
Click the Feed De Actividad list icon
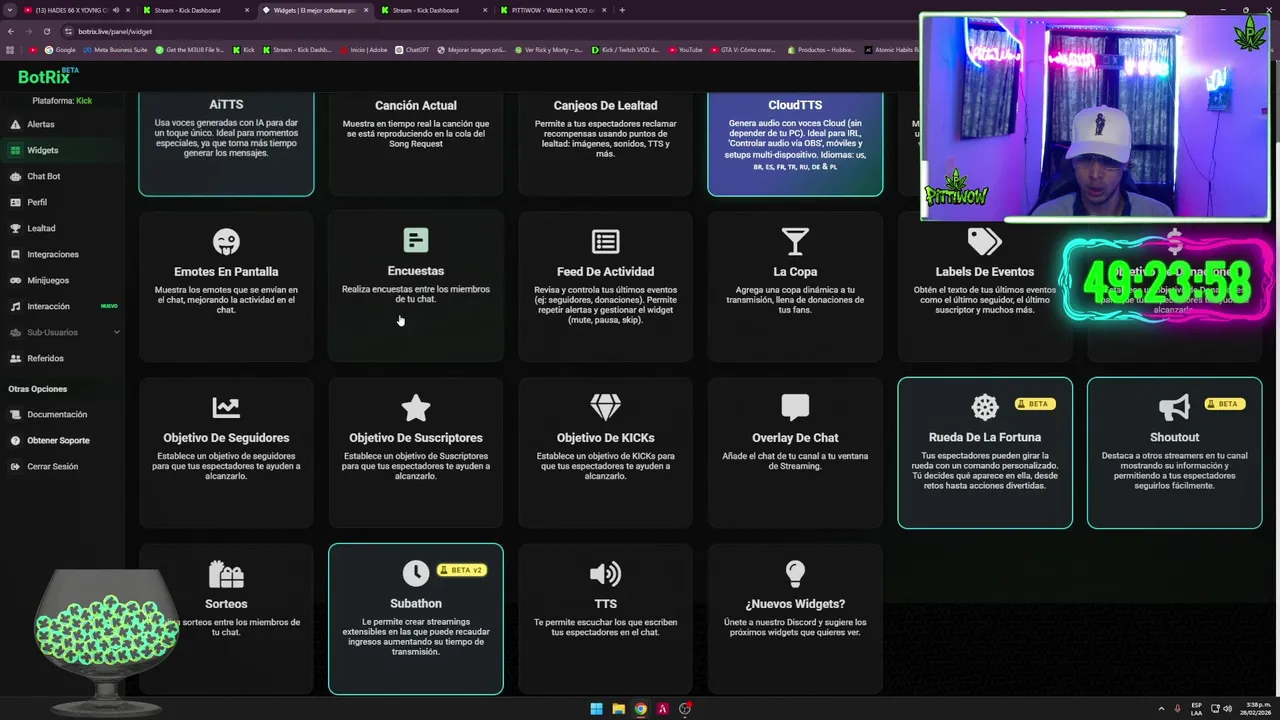click(x=605, y=241)
